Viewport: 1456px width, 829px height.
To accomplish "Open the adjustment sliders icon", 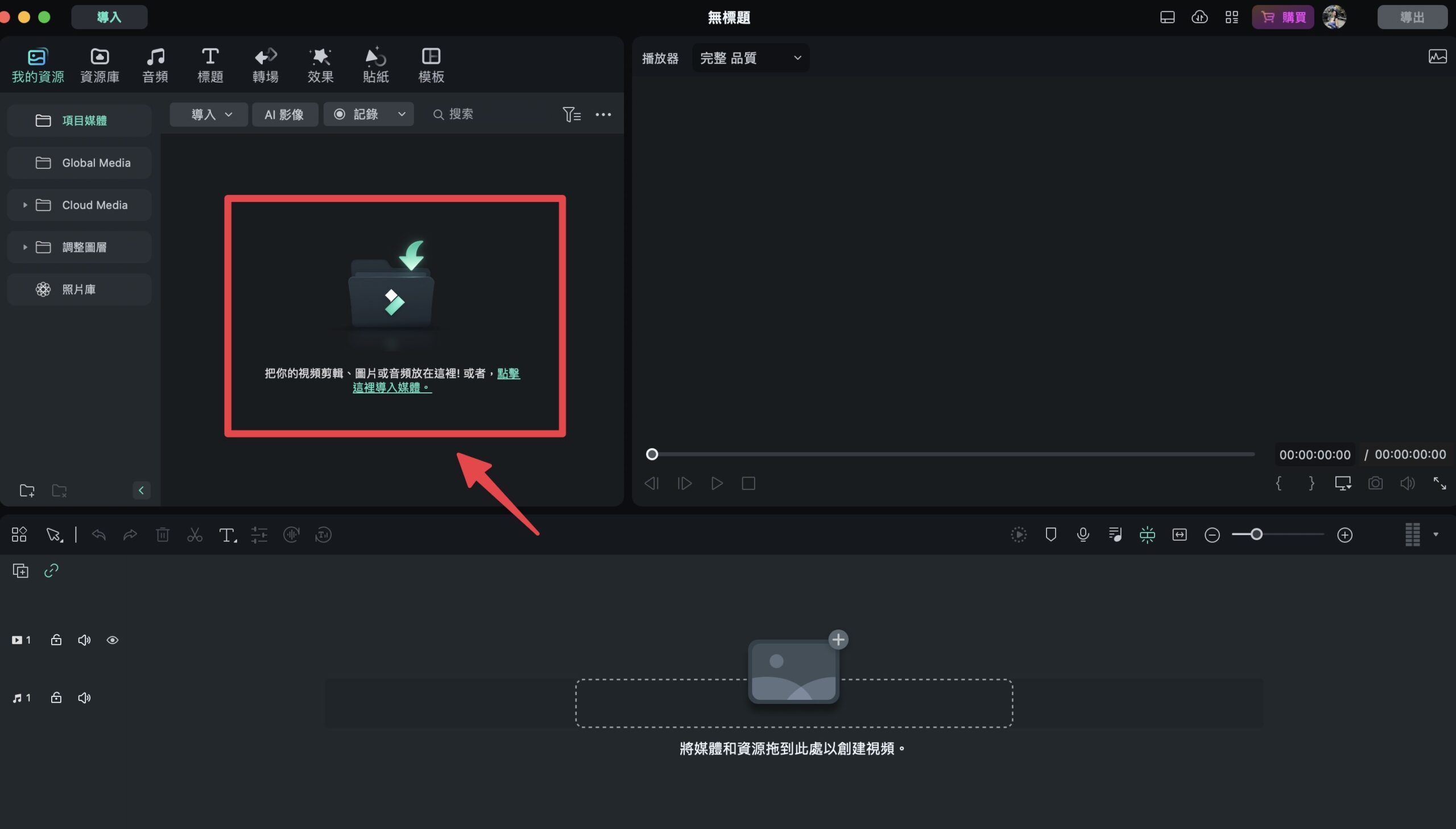I will tap(259, 534).
